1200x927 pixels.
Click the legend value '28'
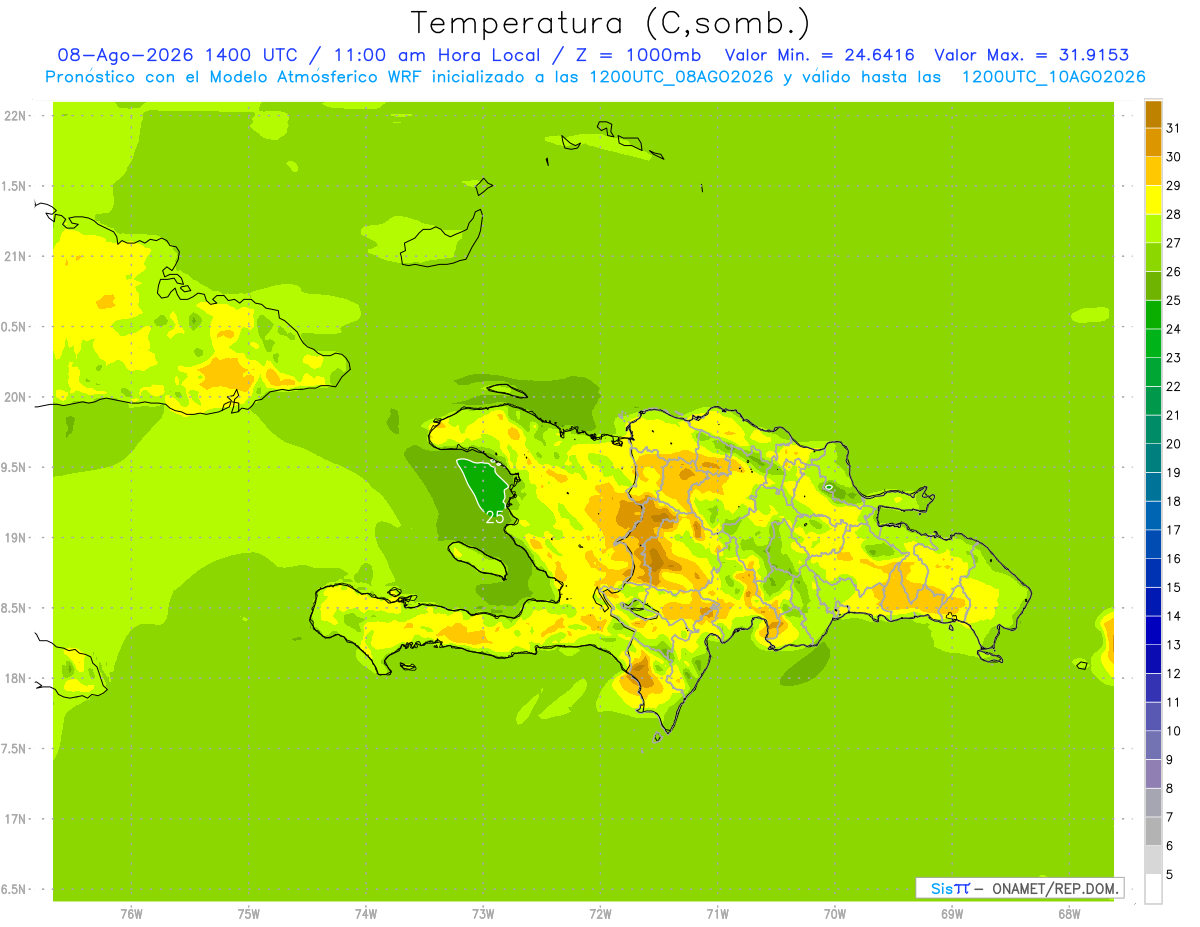[x=1173, y=214]
